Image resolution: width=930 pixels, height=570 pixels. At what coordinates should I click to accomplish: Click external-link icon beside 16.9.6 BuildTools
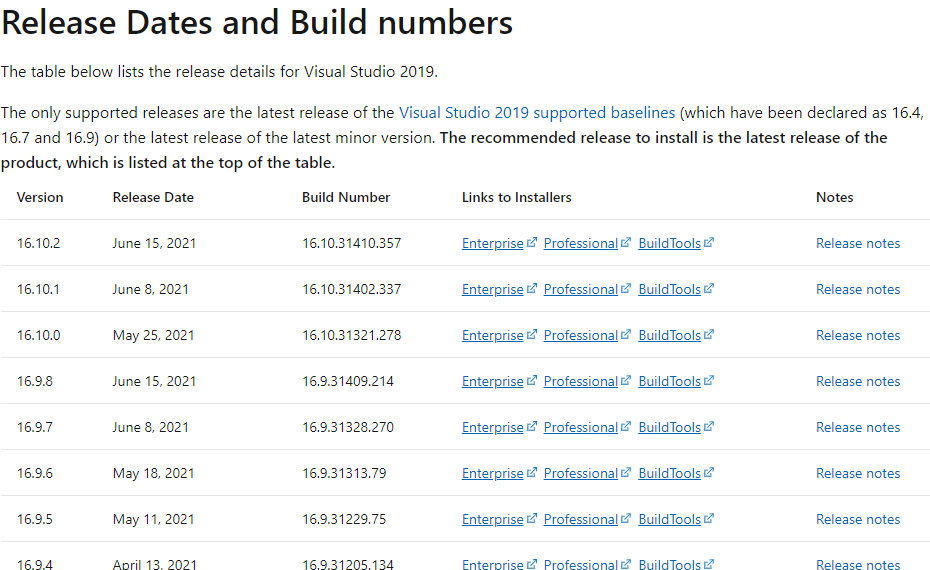point(709,473)
